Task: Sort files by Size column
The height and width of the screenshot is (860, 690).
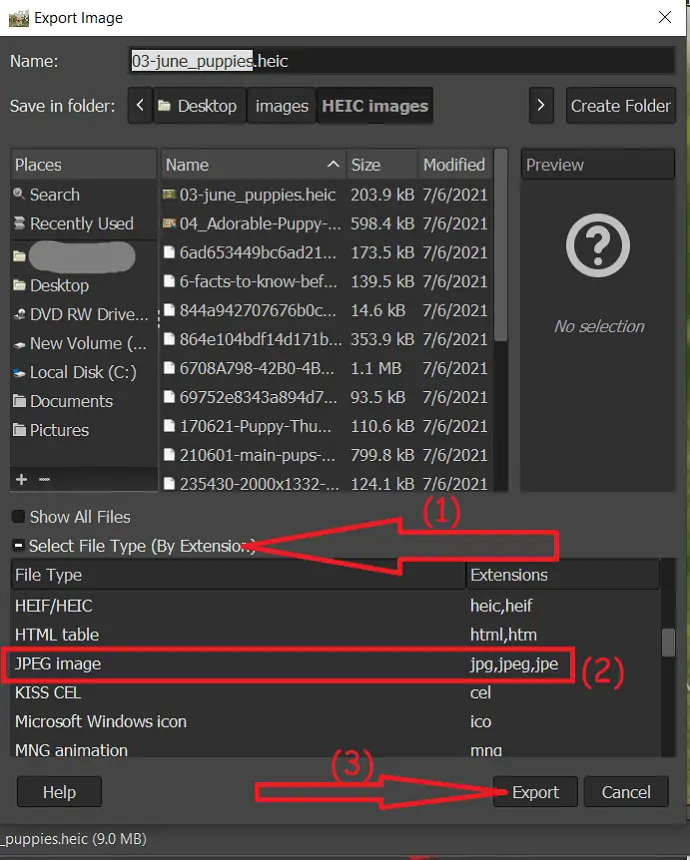Action: (382, 165)
